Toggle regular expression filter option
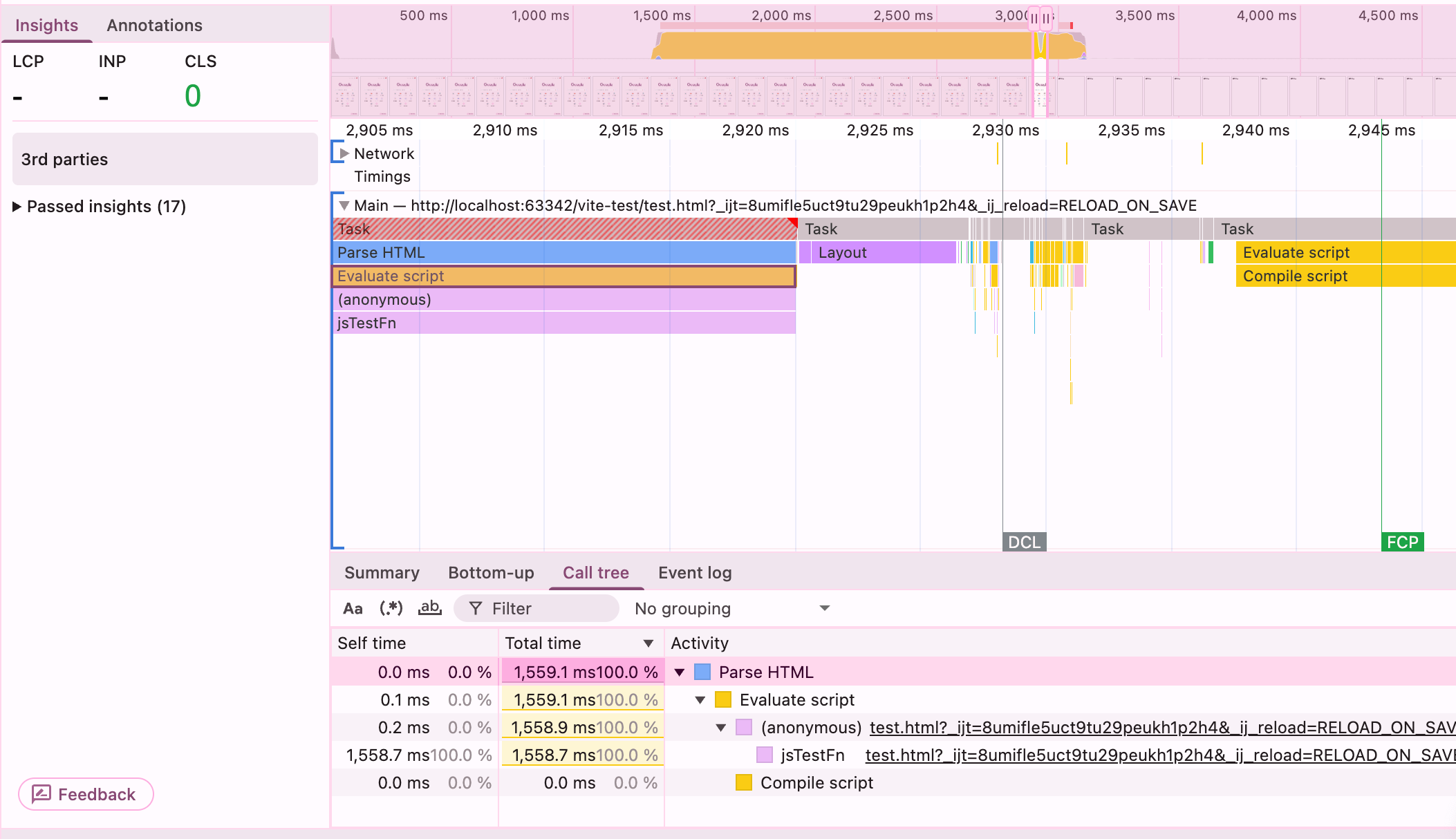Viewport: 1456px width, 839px height. [391, 608]
